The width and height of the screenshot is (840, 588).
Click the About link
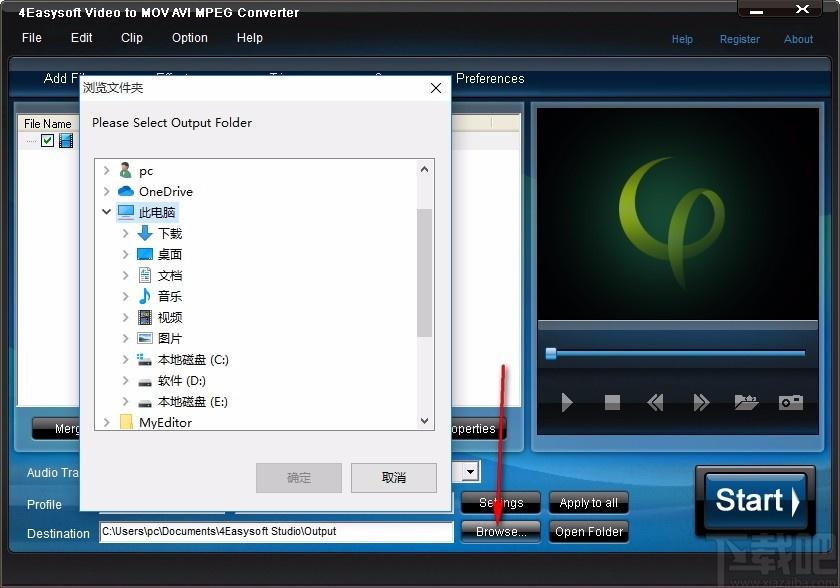(x=798, y=39)
